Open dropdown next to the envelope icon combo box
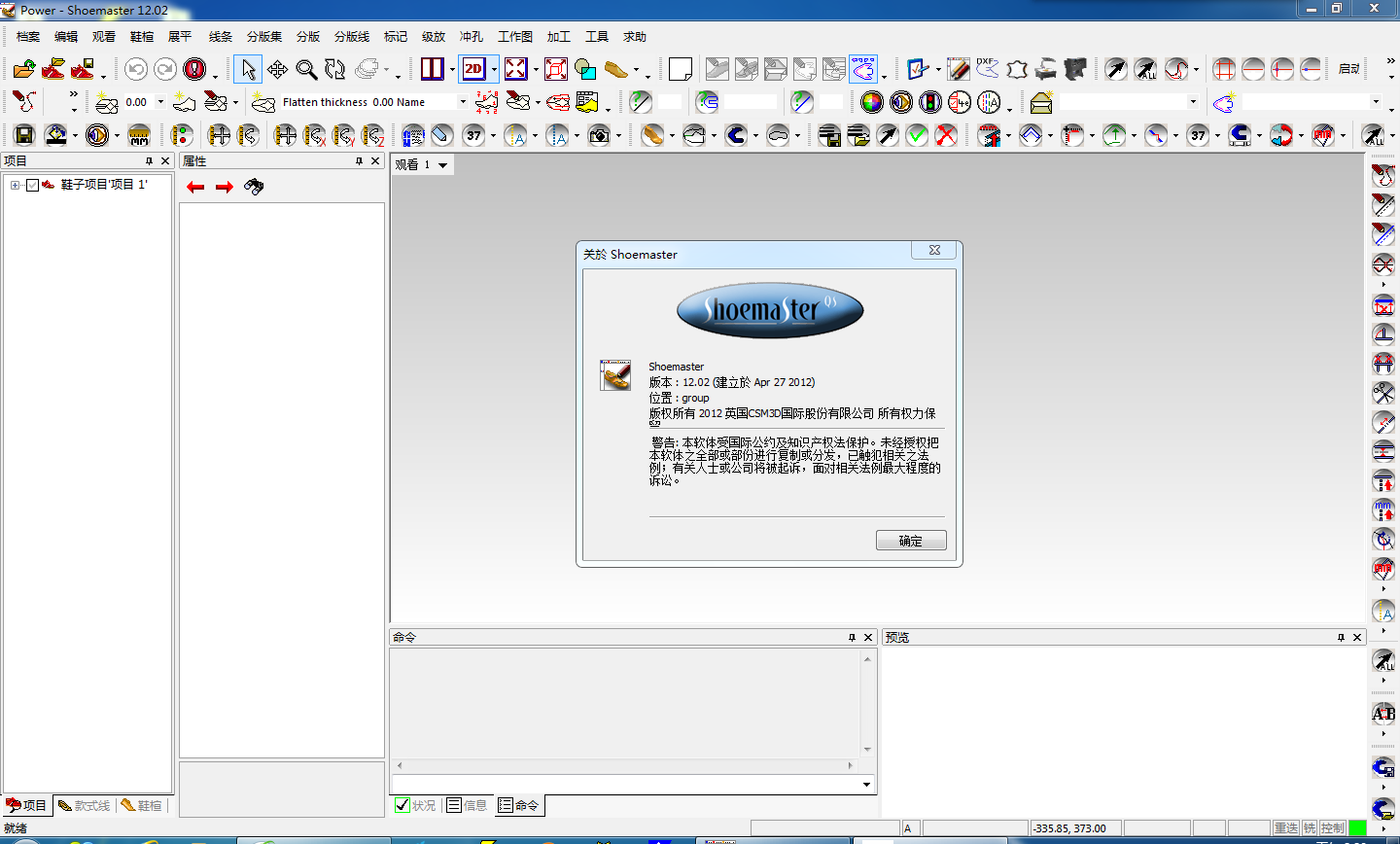Screen dimensions: 1400x844 1193,102
